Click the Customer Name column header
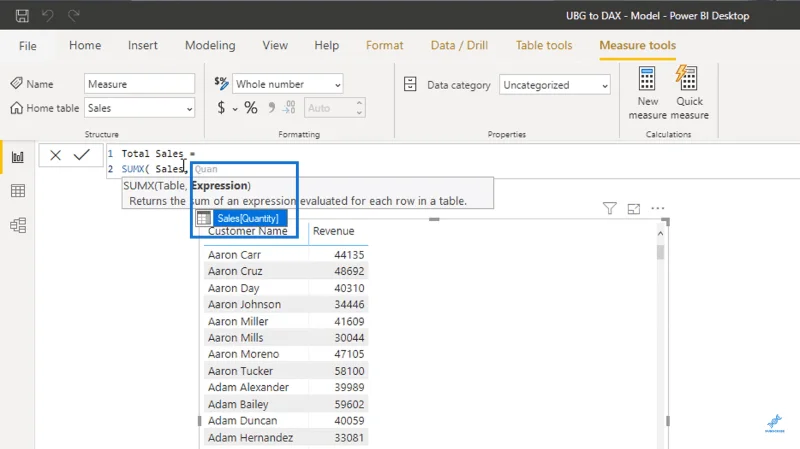Viewport: 800px width, 449px height. [x=247, y=232]
